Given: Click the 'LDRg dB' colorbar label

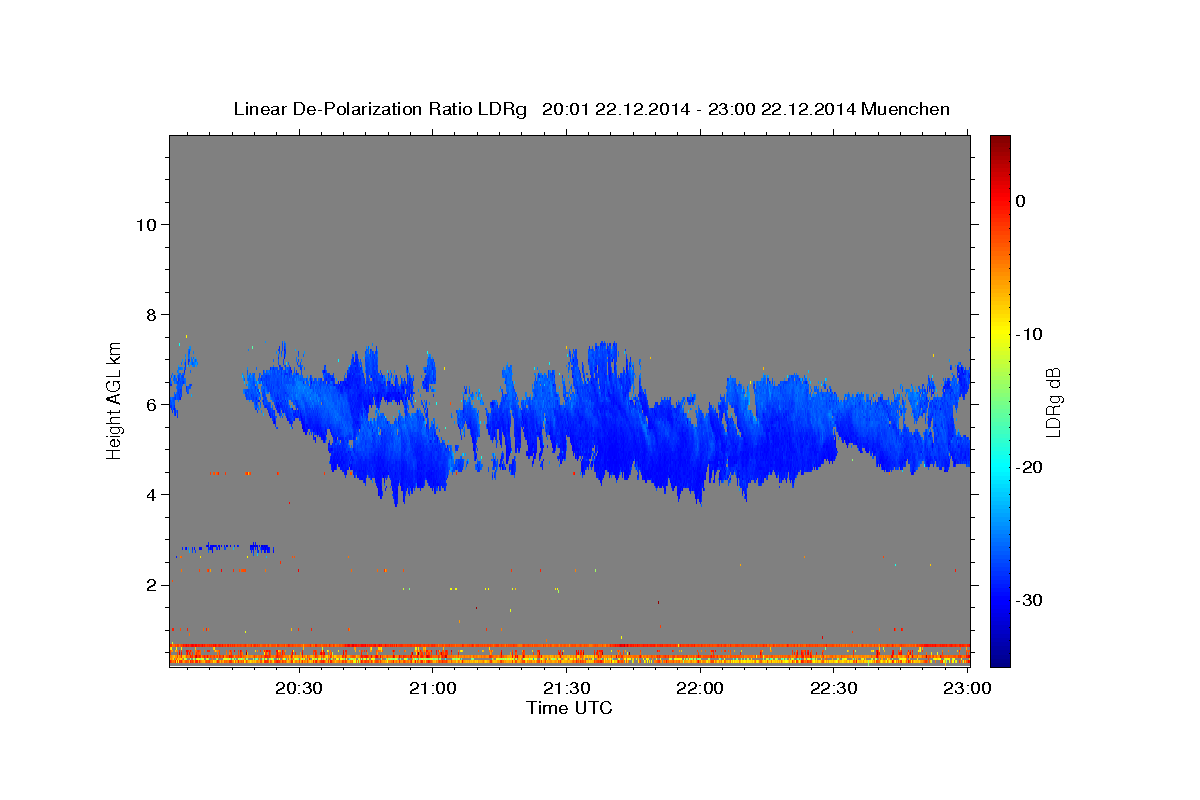Looking at the screenshot, I should point(1052,402).
